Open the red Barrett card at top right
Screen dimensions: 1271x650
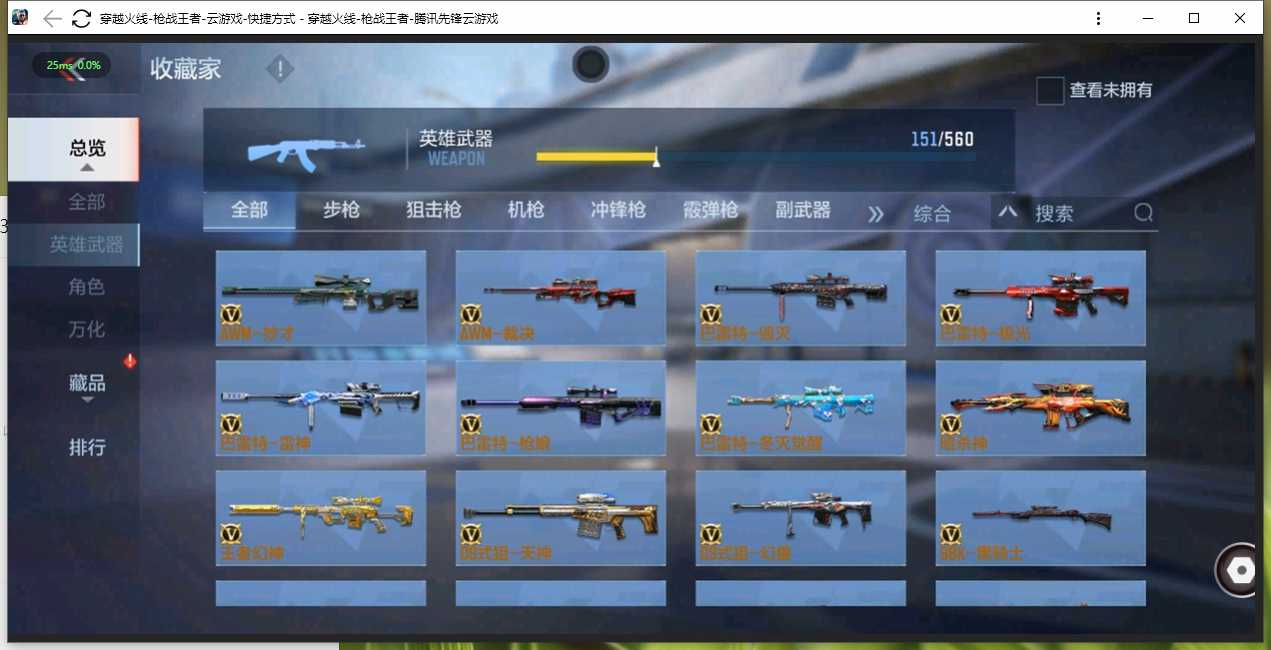point(1041,298)
